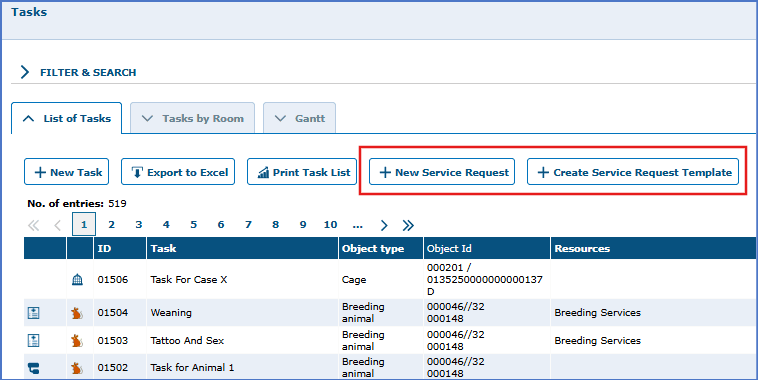Go to page 8
This screenshot has height=380, width=758.
(x=276, y=225)
